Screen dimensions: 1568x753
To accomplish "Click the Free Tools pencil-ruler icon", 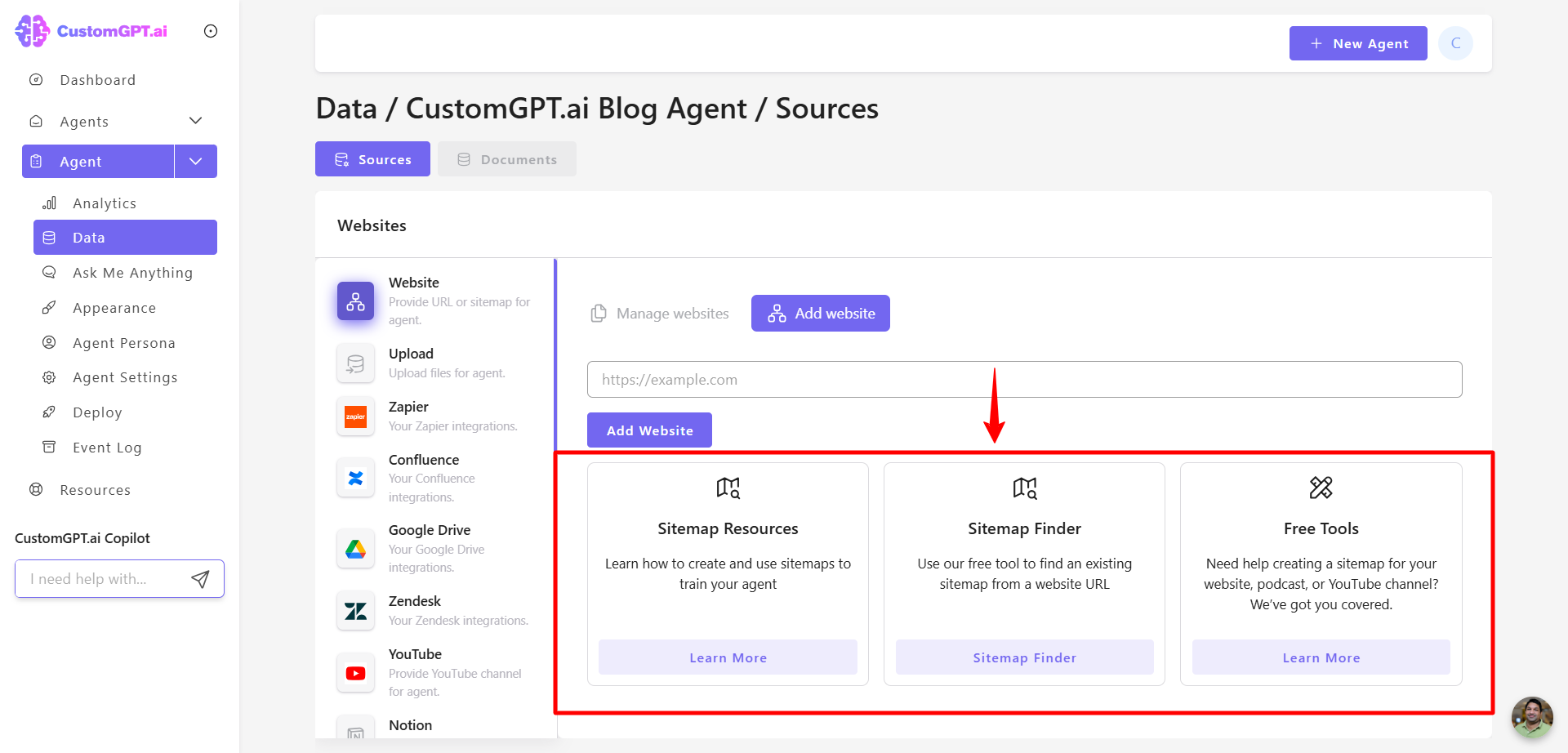I will [x=1321, y=488].
